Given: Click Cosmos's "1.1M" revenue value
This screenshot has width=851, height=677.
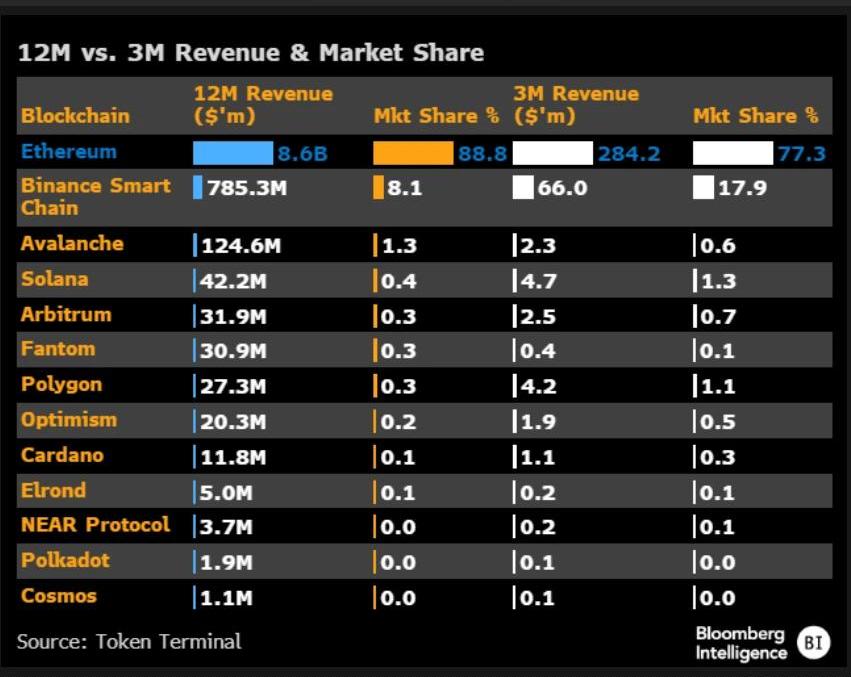Looking at the screenshot, I should tap(226, 598).
